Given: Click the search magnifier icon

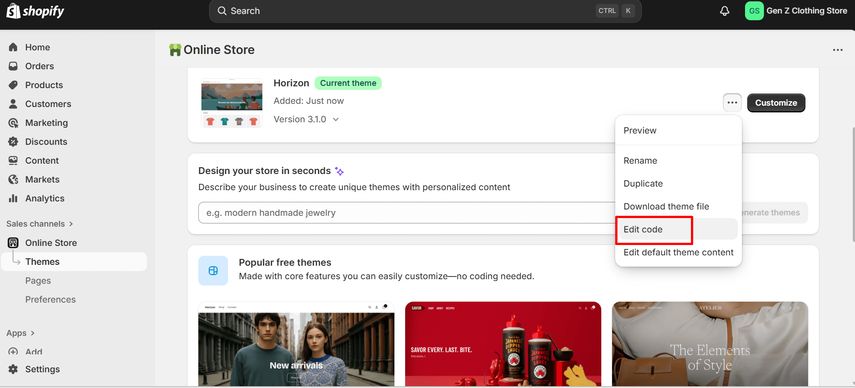Looking at the screenshot, I should (221, 11).
